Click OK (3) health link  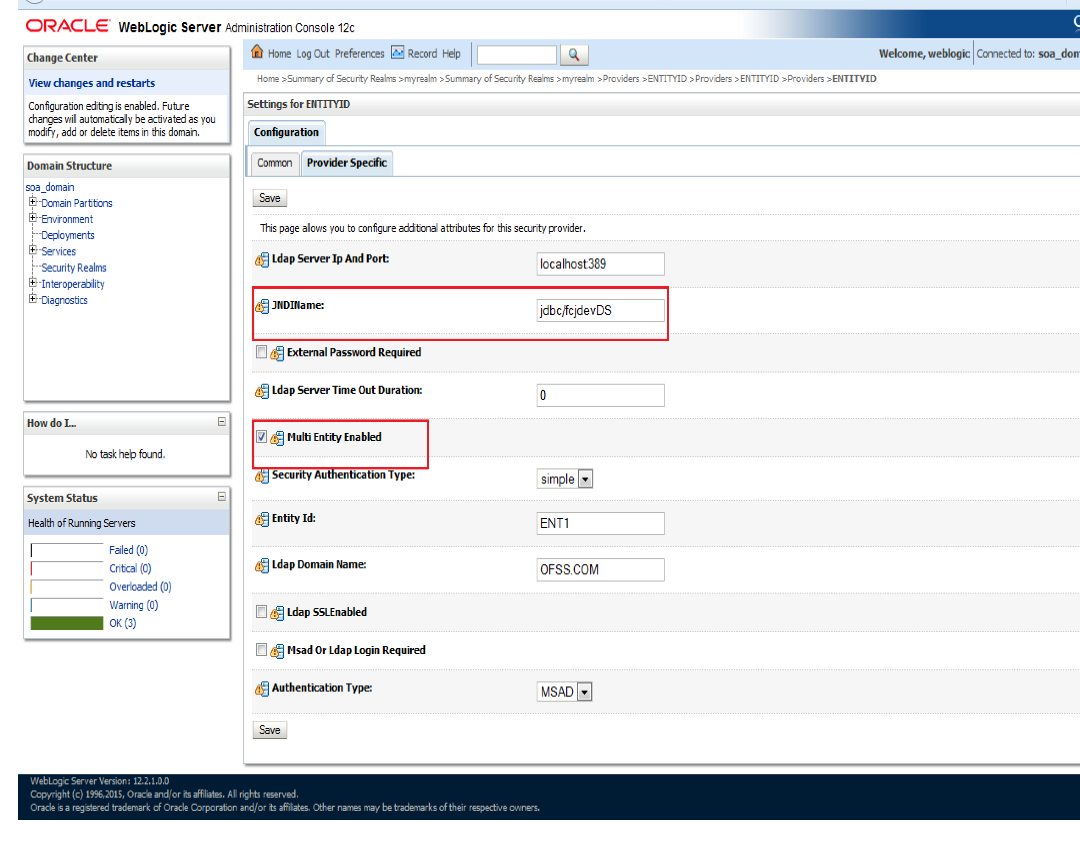123,623
